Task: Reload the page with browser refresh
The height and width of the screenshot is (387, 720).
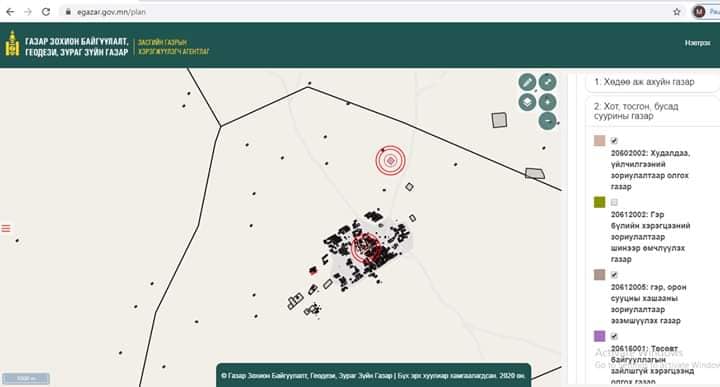Action: pos(45,12)
